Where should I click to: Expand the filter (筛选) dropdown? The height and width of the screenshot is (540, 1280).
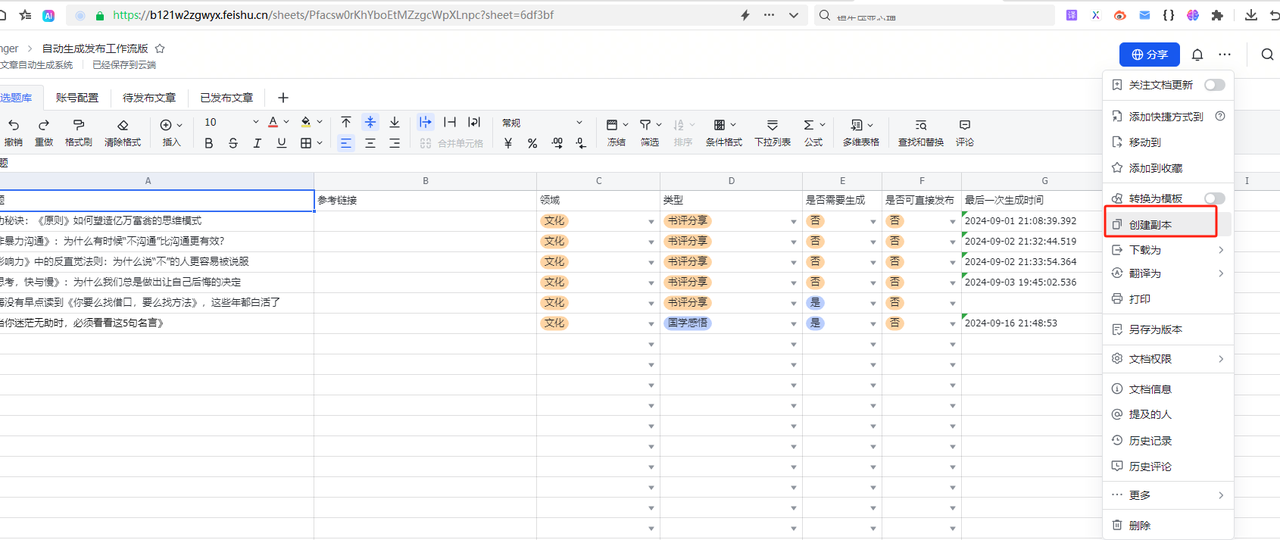pyautogui.click(x=659, y=125)
